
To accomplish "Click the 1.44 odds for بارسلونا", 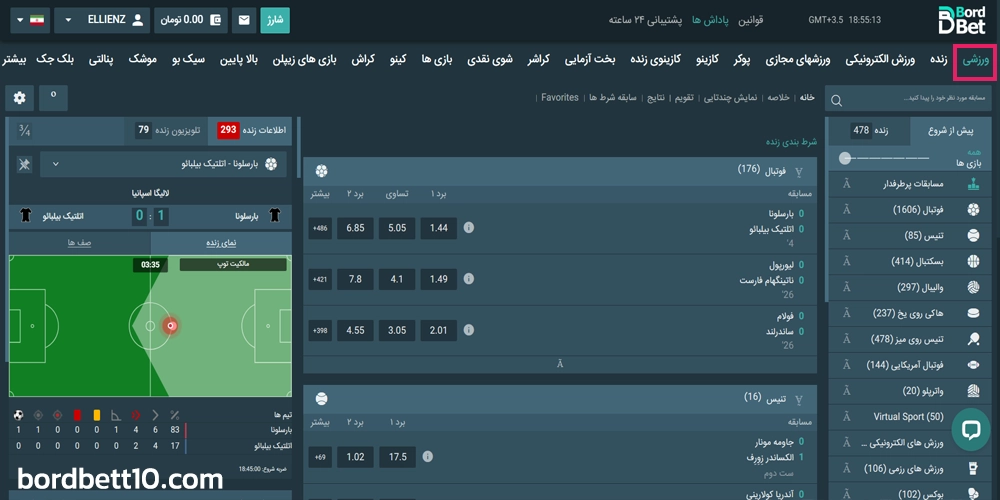I will point(439,228).
